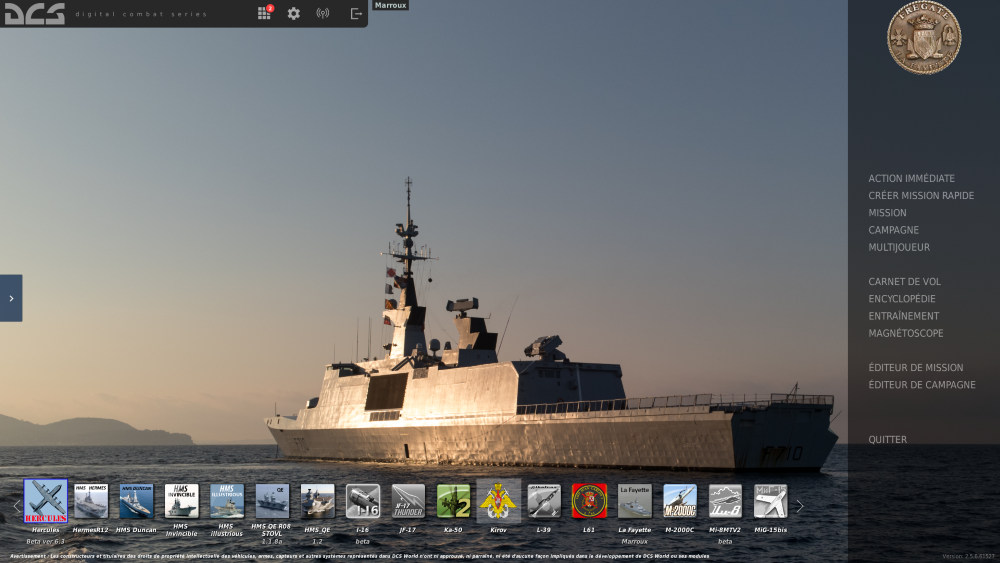Select the HMS QE R08 STOVL module
Viewport: 1000px width, 563px height.
(x=272, y=501)
